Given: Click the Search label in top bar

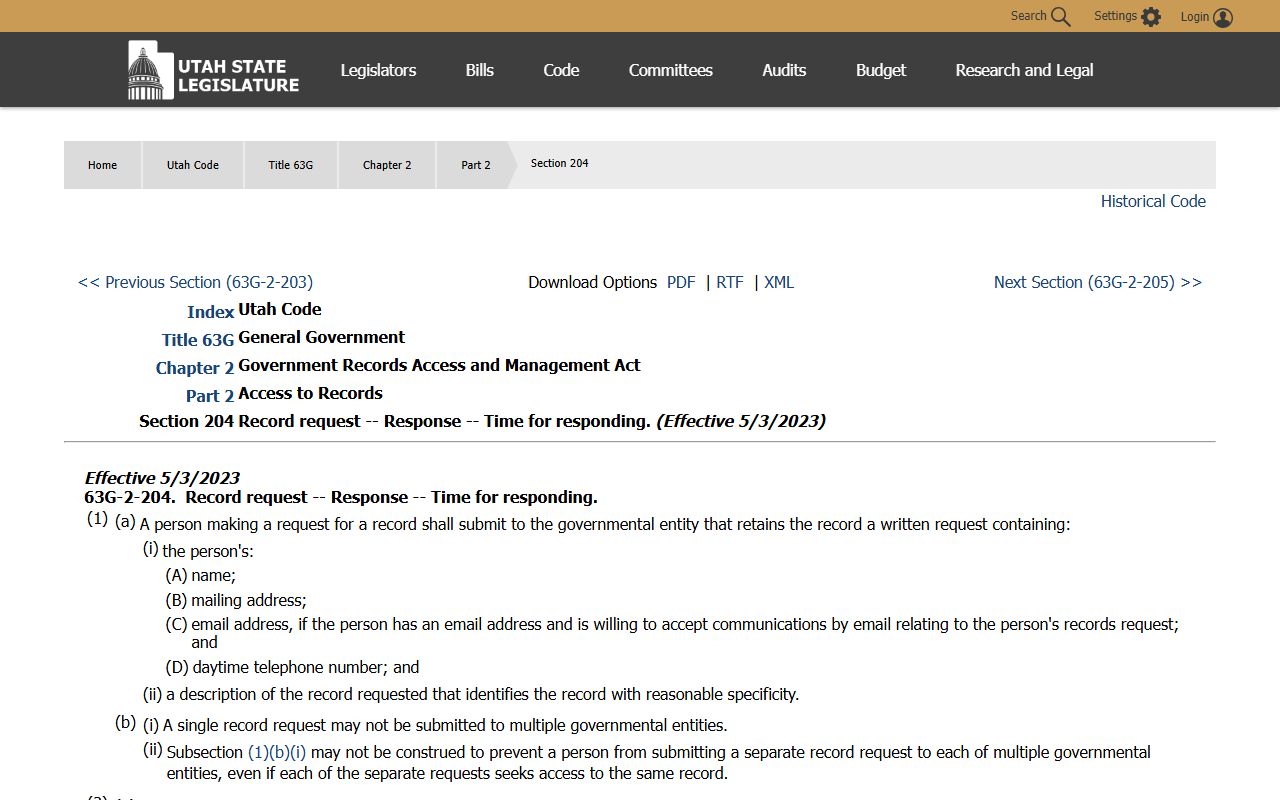Looking at the screenshot, I should pos(1028,16).
